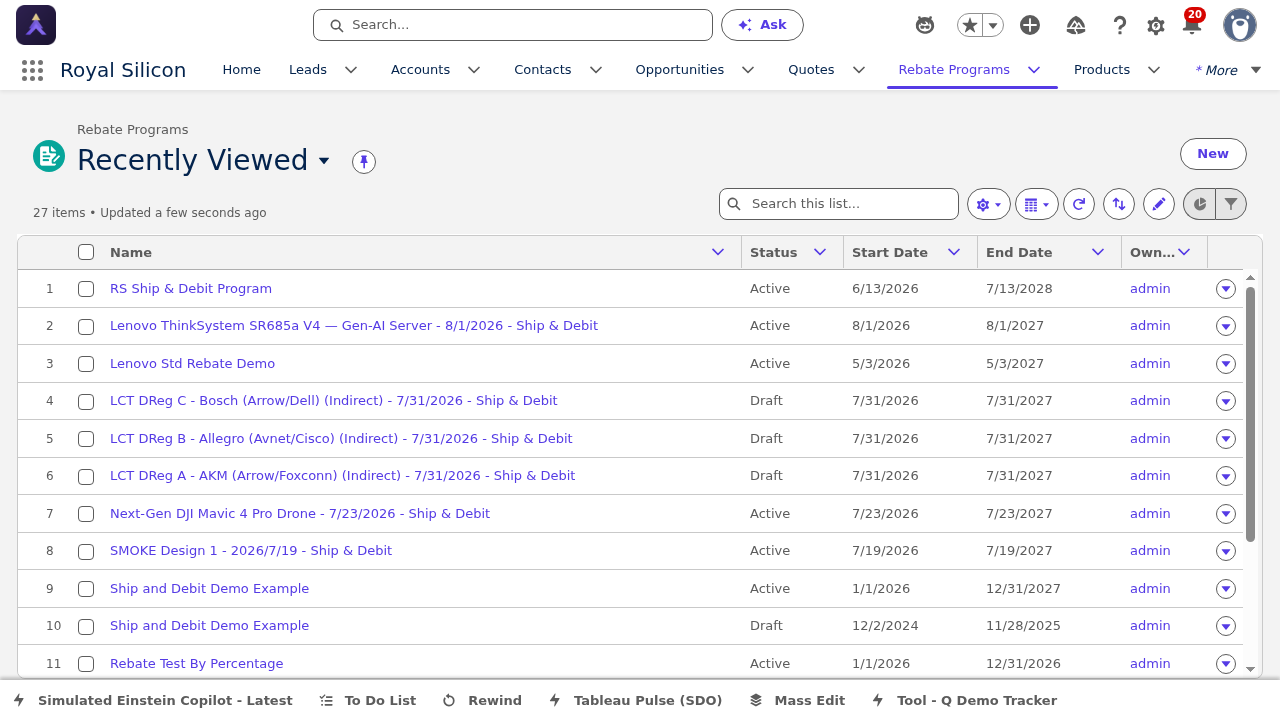
Task: Open row actions for RS Ship & Debit Program
Action: (x=1226, y=289)
